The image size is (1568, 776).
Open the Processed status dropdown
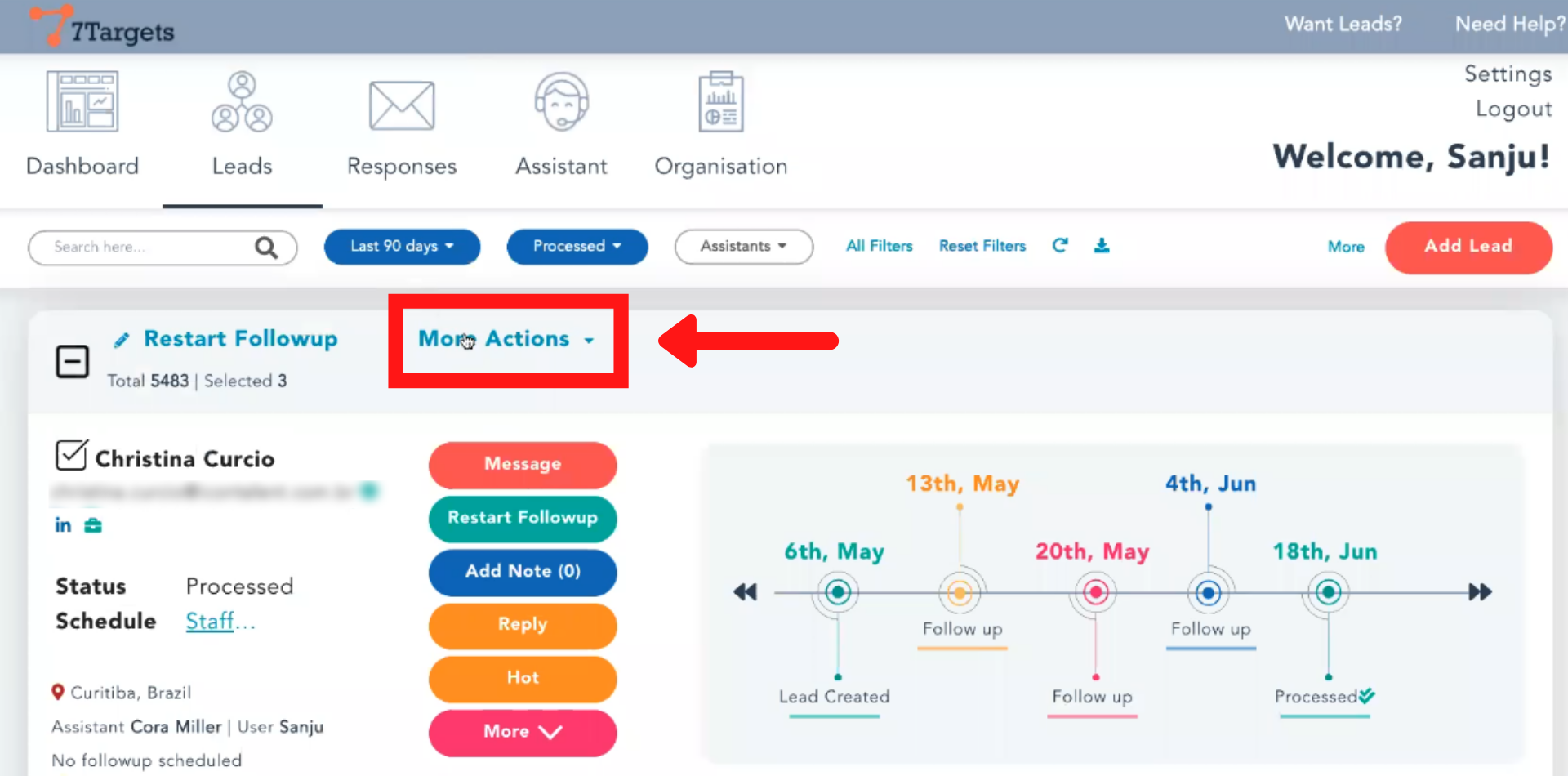point(577,247)
